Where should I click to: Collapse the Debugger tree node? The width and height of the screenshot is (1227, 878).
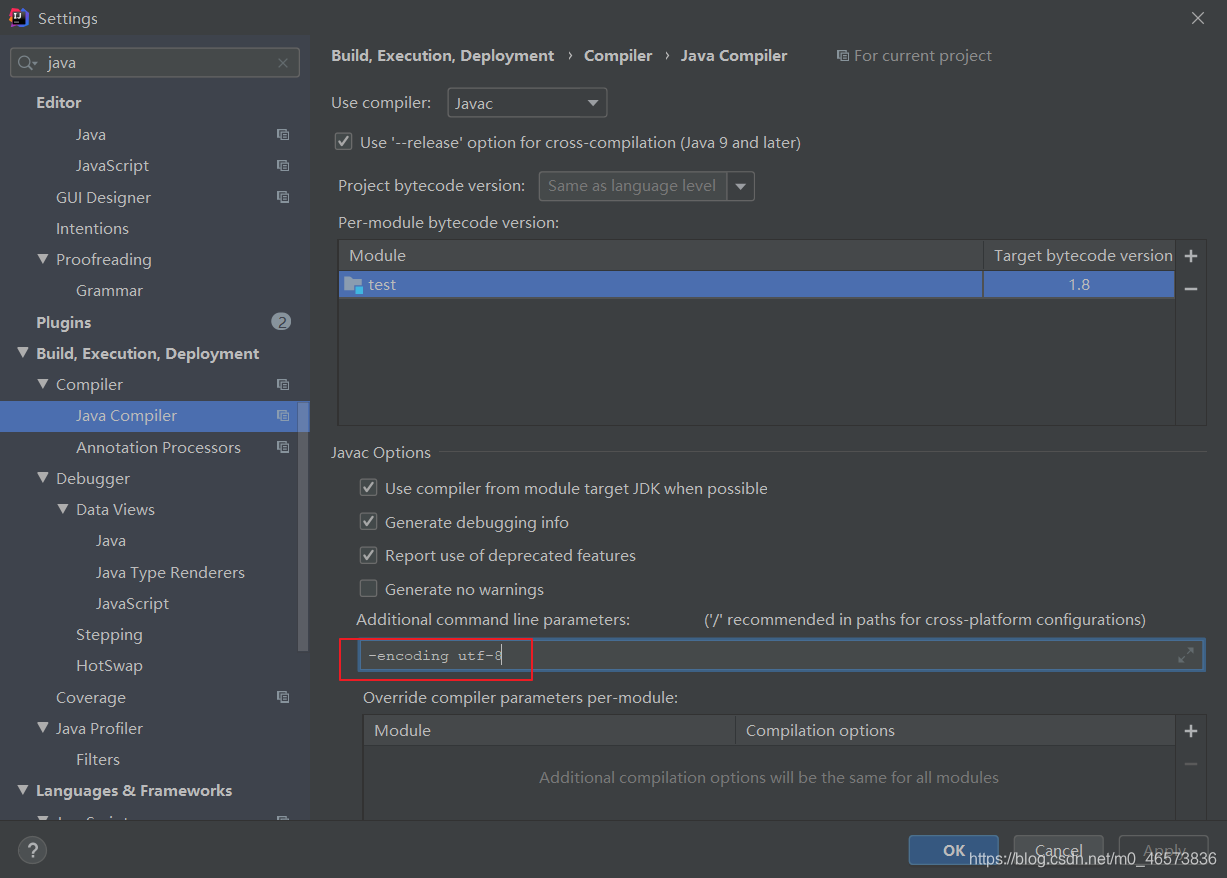tap(43, 478)
